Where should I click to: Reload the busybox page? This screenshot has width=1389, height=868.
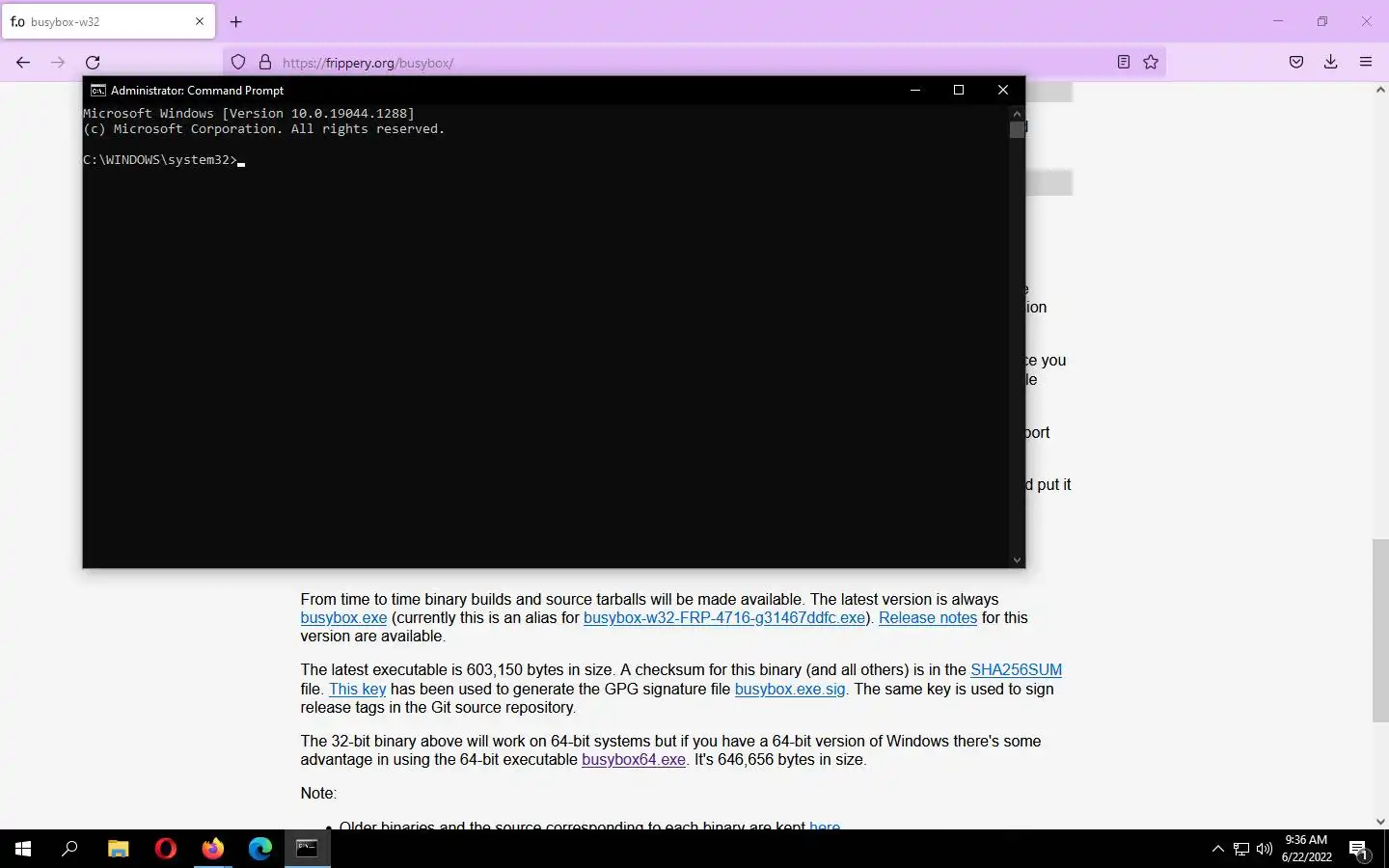(x=93, y=63)
